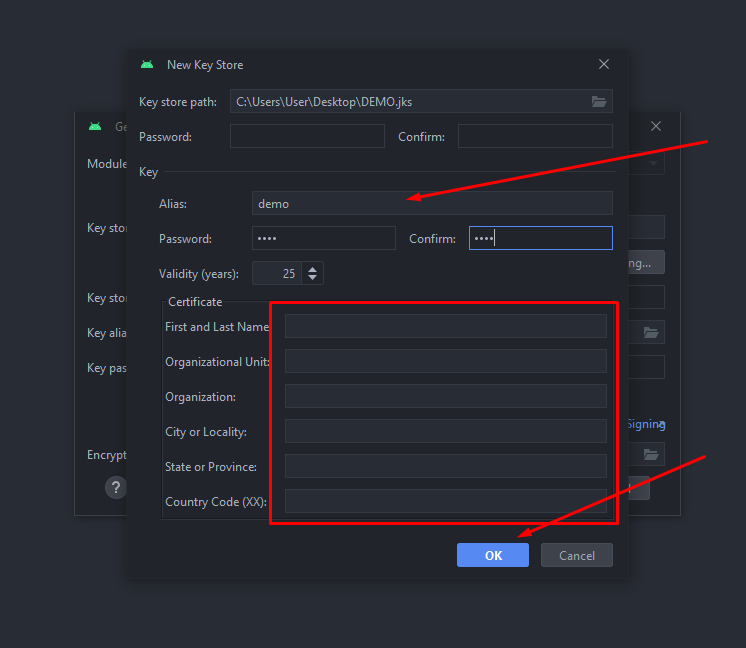Screen dimensions: 746x648
Task: Select the Organizational Unit input box
Action: [x=445, y=361]
